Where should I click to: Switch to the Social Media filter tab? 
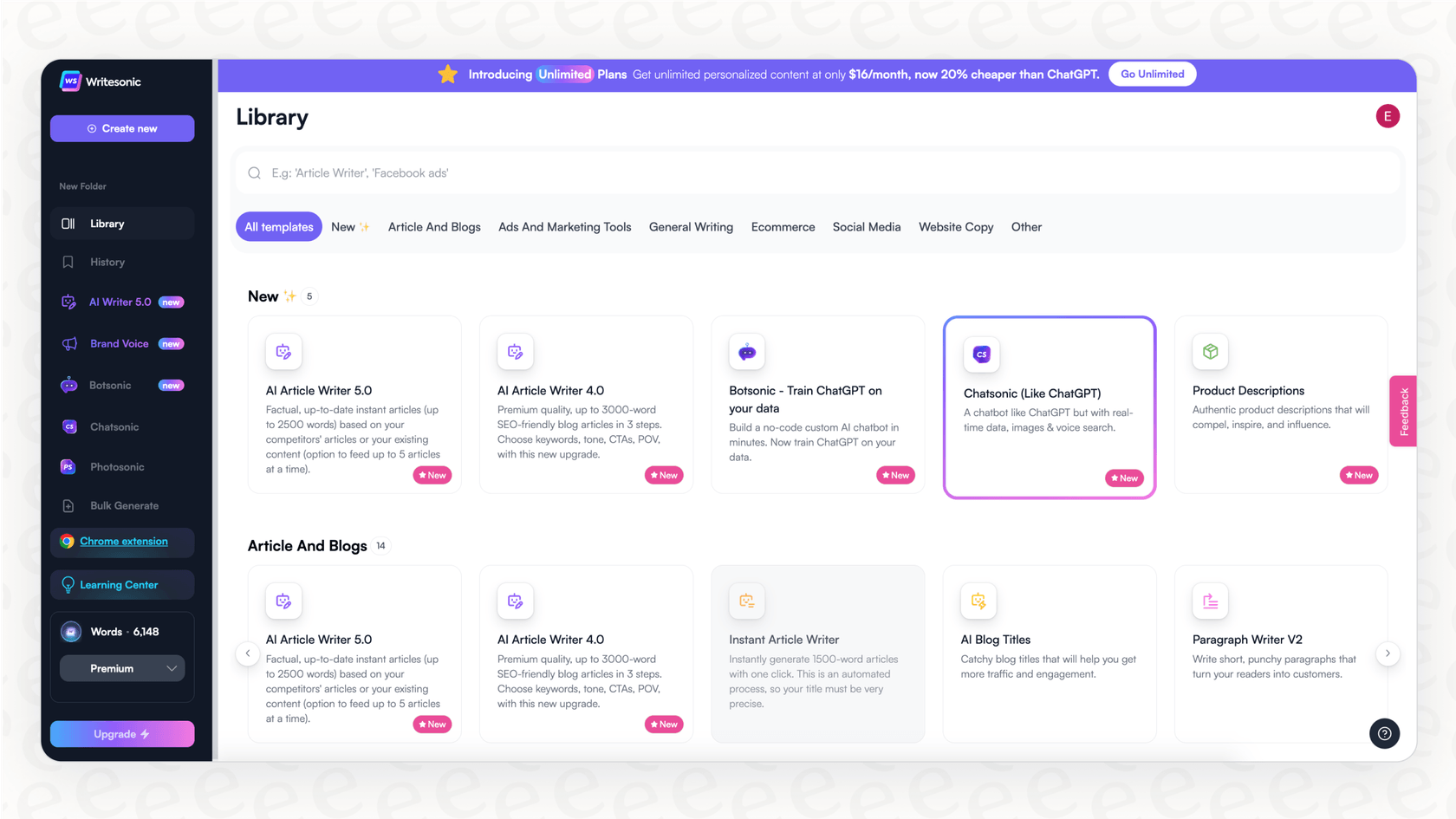click(x=867, y=226)
